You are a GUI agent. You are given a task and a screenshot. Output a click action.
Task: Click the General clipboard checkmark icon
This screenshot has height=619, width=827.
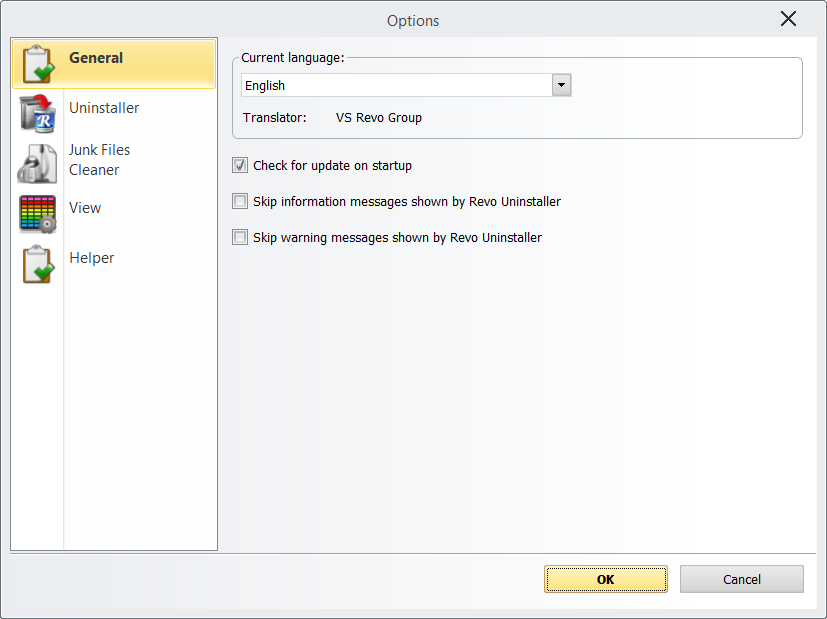(x=37, y=64)
